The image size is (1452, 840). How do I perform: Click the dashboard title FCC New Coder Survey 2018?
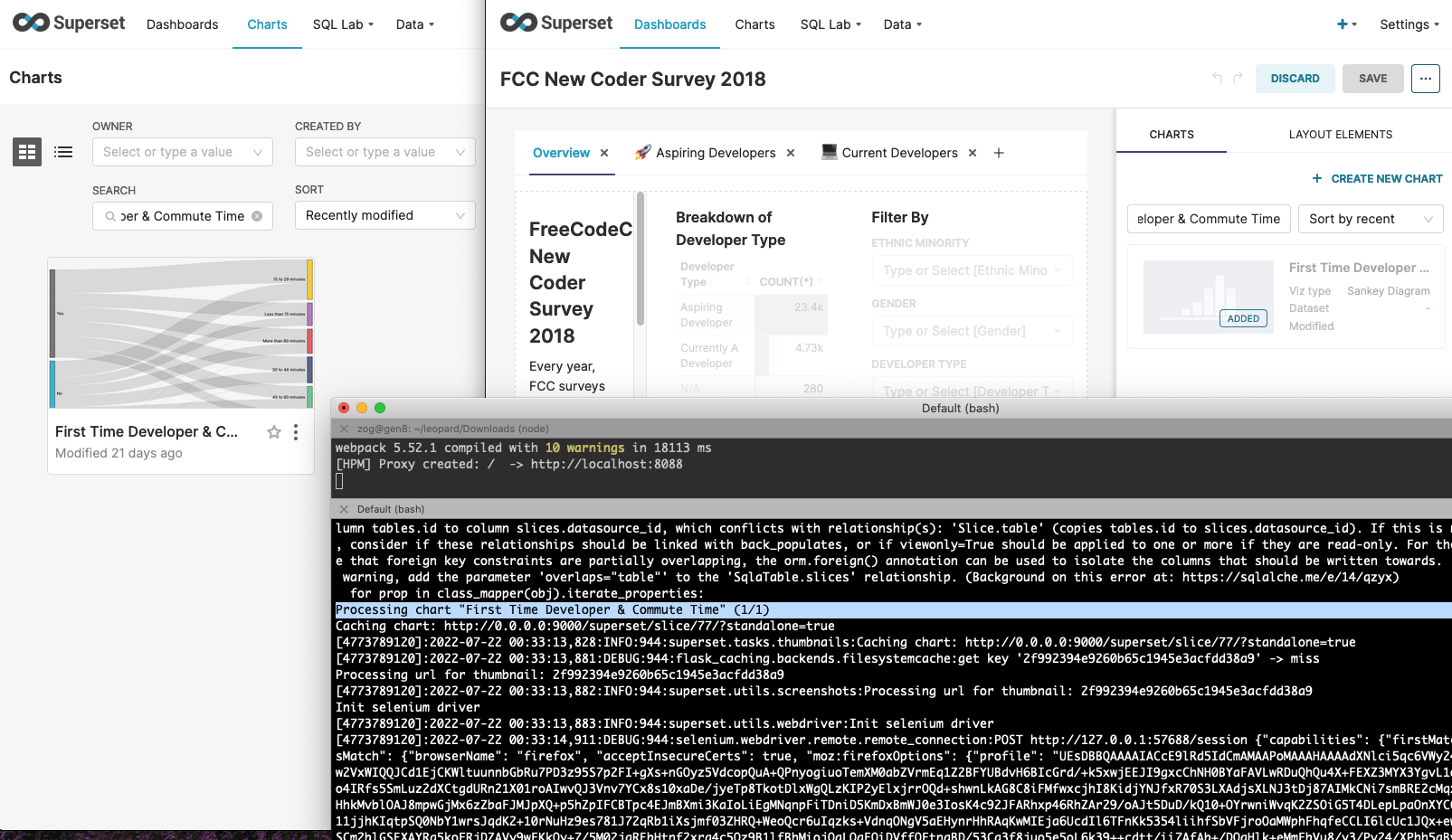(x=633, y=80)
